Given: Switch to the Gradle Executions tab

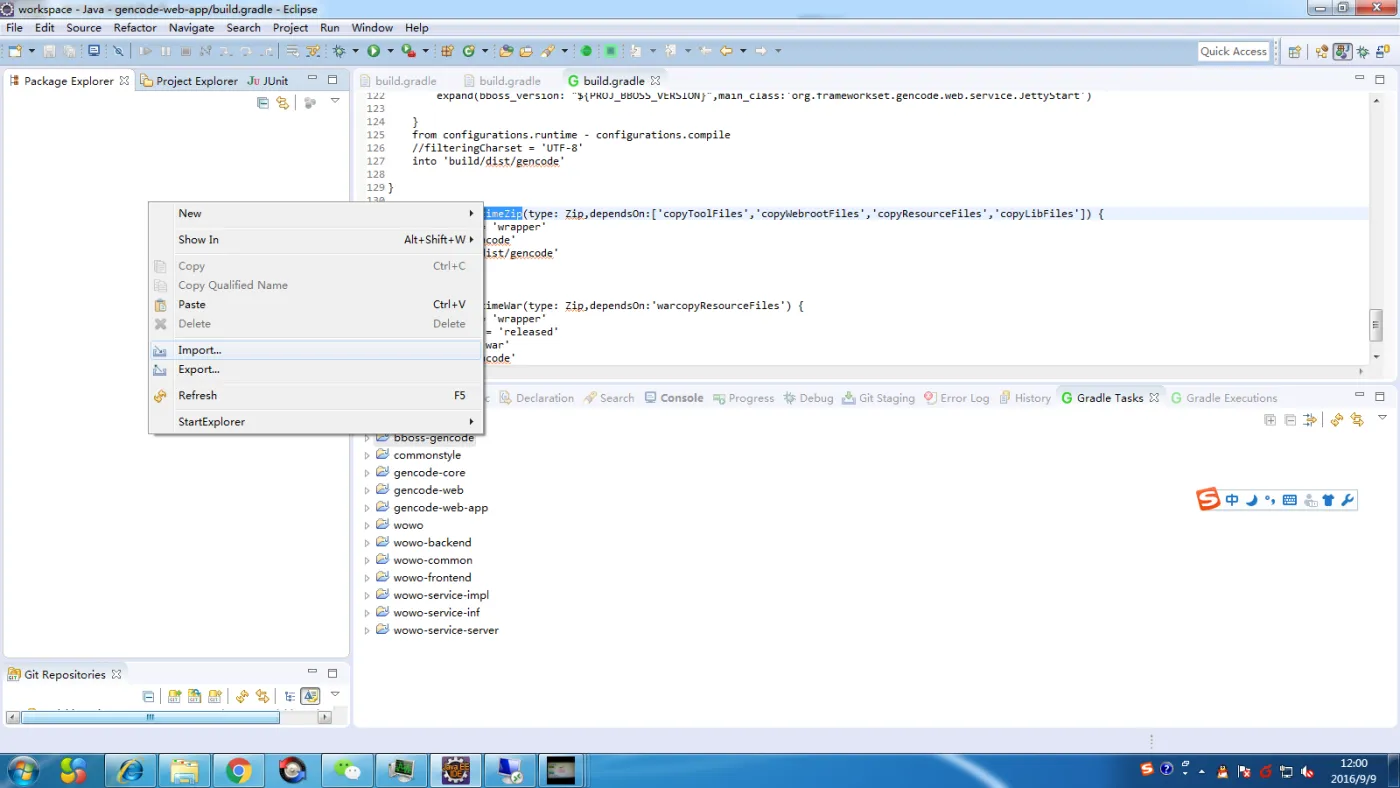Looking at the screenshot, I should click(x=1224, y=398).
